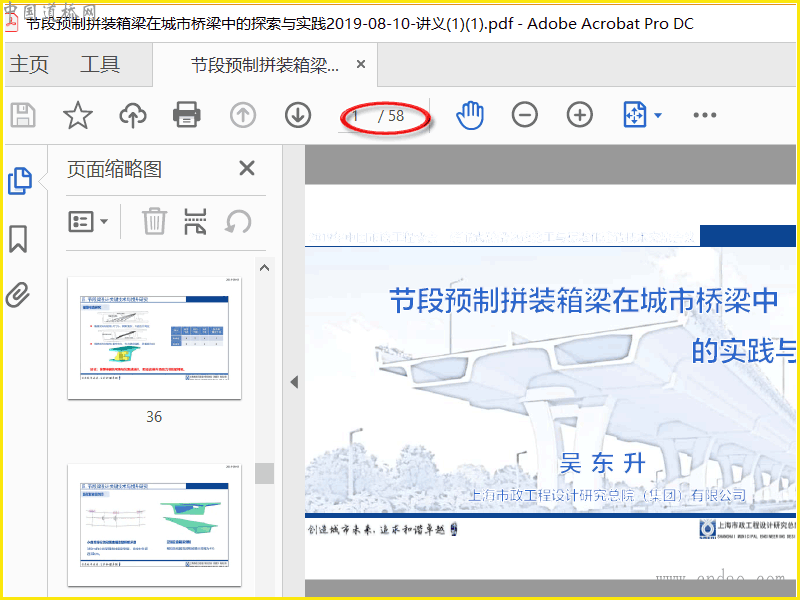Delete selected pages with trash icon
Viewport: 800px width, 600px height.
[x=154, y=221]
